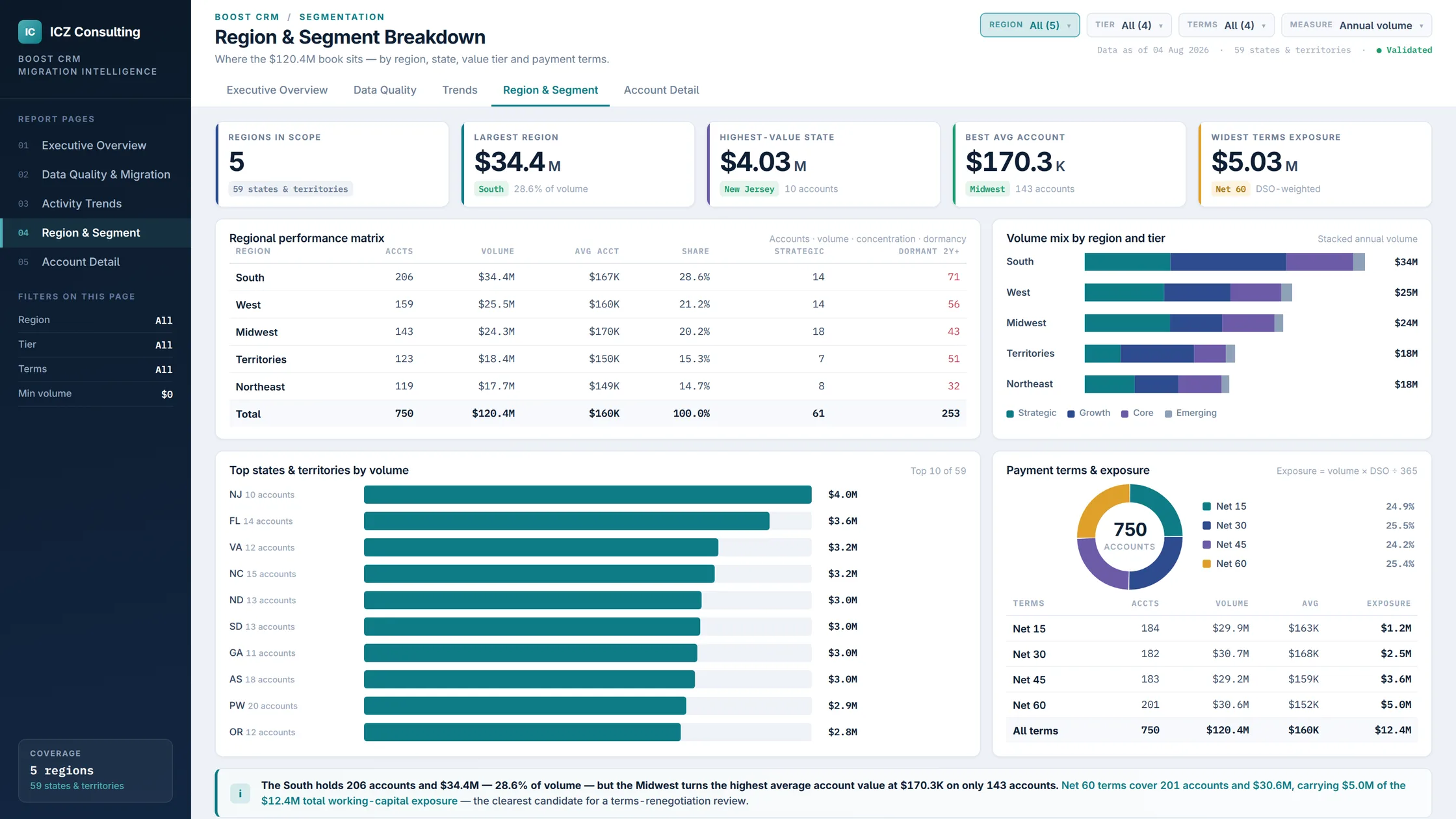Viewport: 1456px width, 819px height.
Task: Click the EXPOSURE column header in terms table
Action: (1388, 604)
